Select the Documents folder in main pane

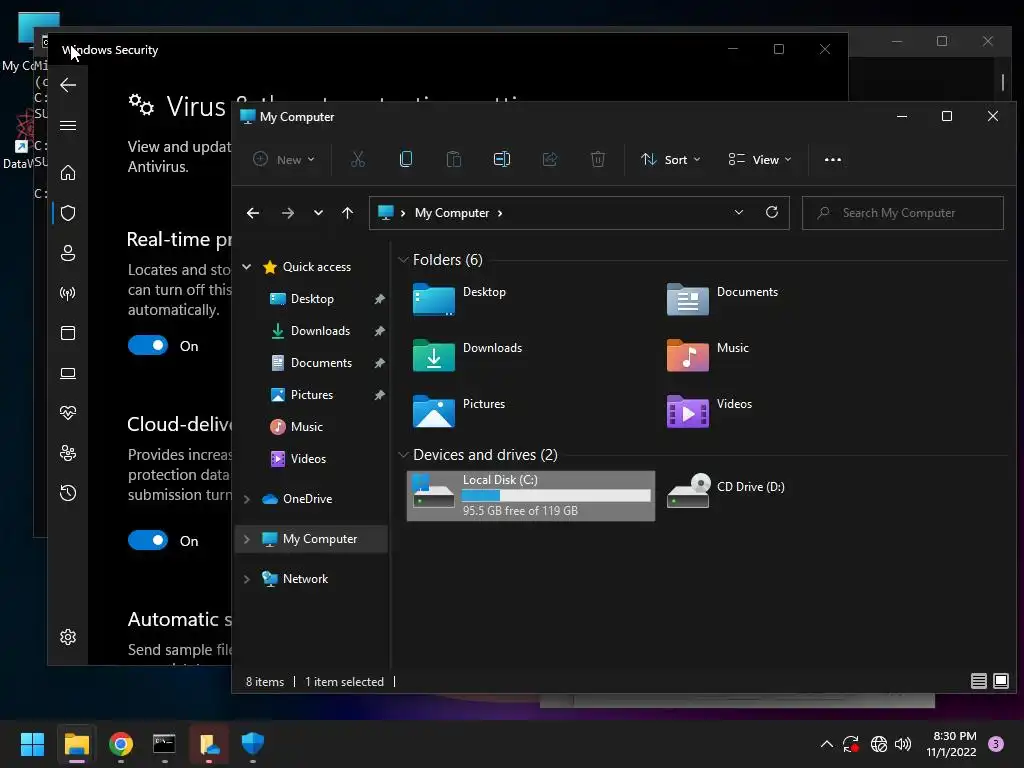(x=722, y=299)
